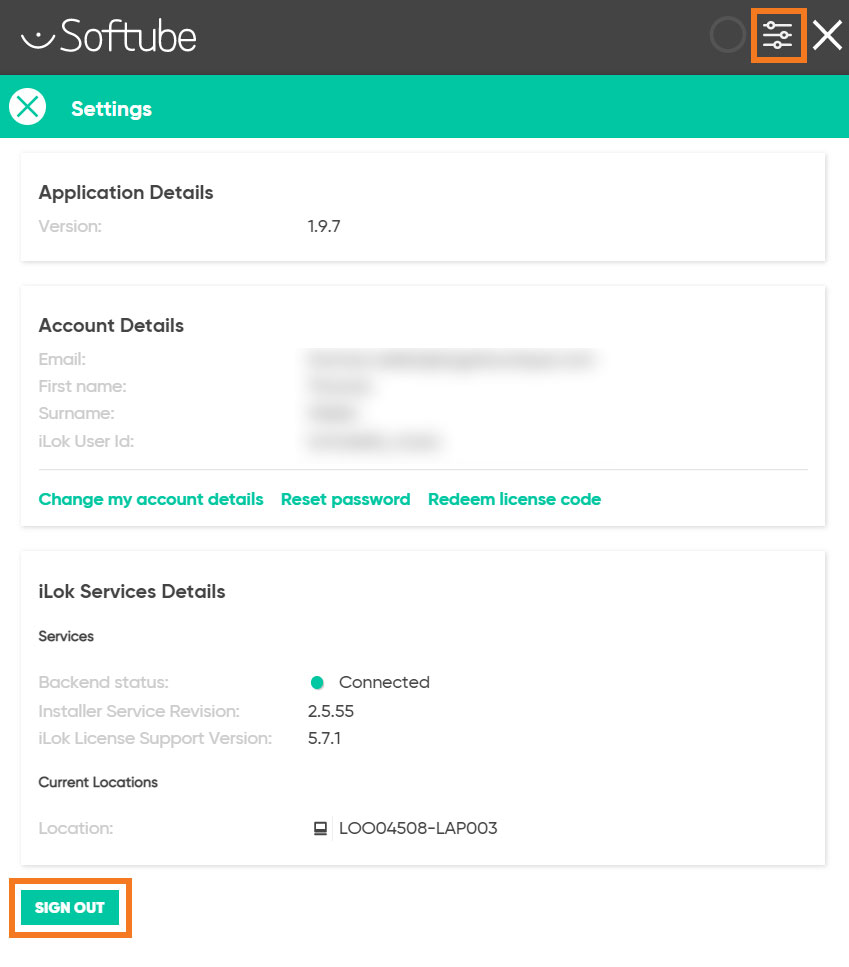Click the Reset password link
This screenshot has width=849, height=967.
345,499
